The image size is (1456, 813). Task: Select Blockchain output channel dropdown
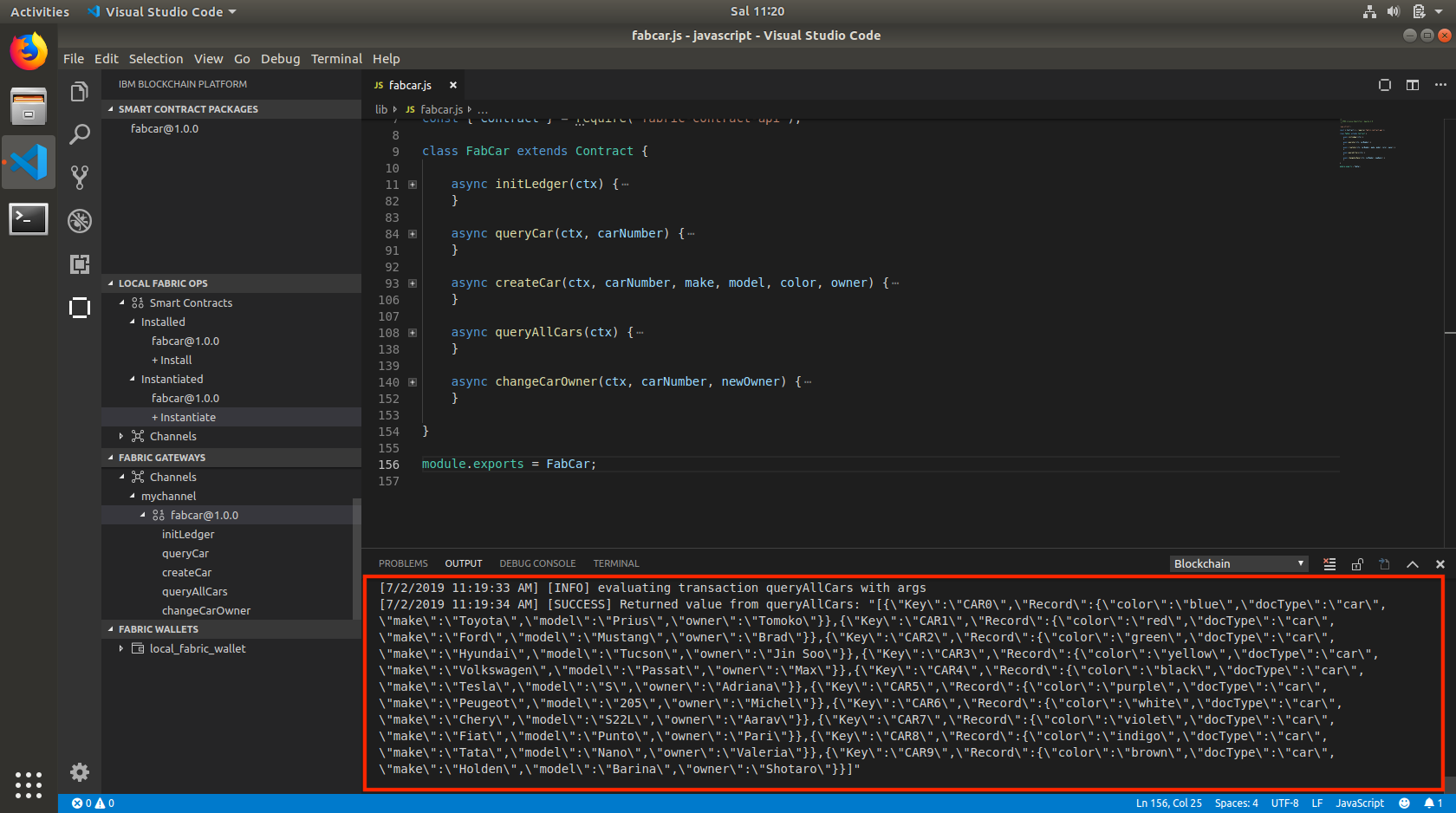pos(1238,563)
